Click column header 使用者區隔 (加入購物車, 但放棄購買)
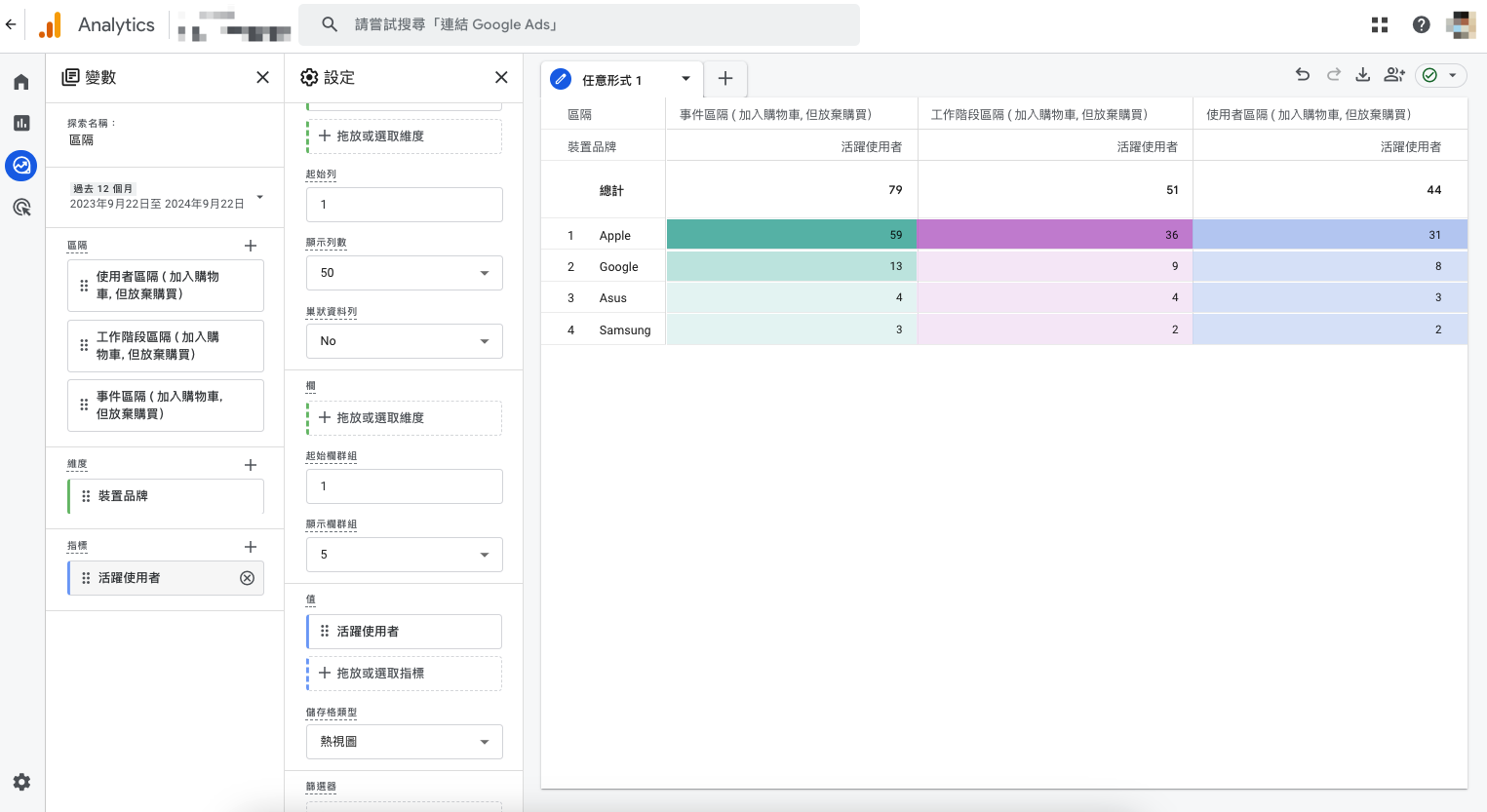This screenshot has width=1487, height=812. 1309,115
